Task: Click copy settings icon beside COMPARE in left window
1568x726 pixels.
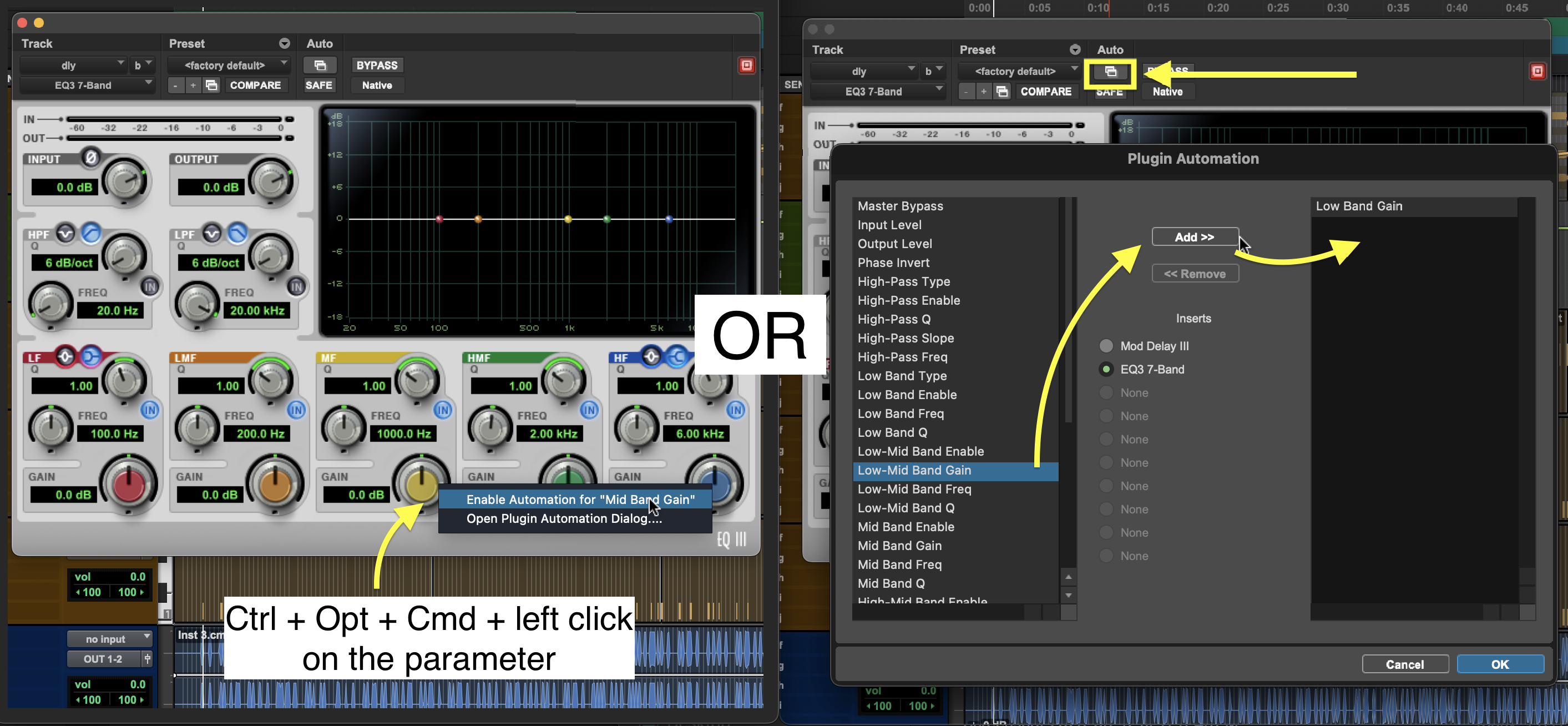Action: pyautogui.click(x=211, y=85)
